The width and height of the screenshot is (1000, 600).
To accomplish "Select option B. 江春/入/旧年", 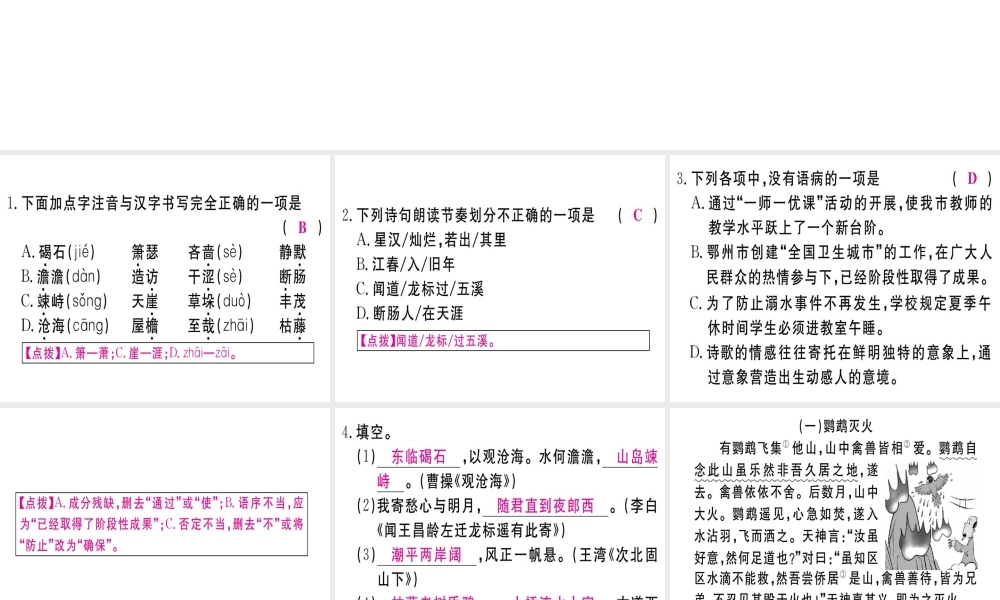I will [406, 264].
